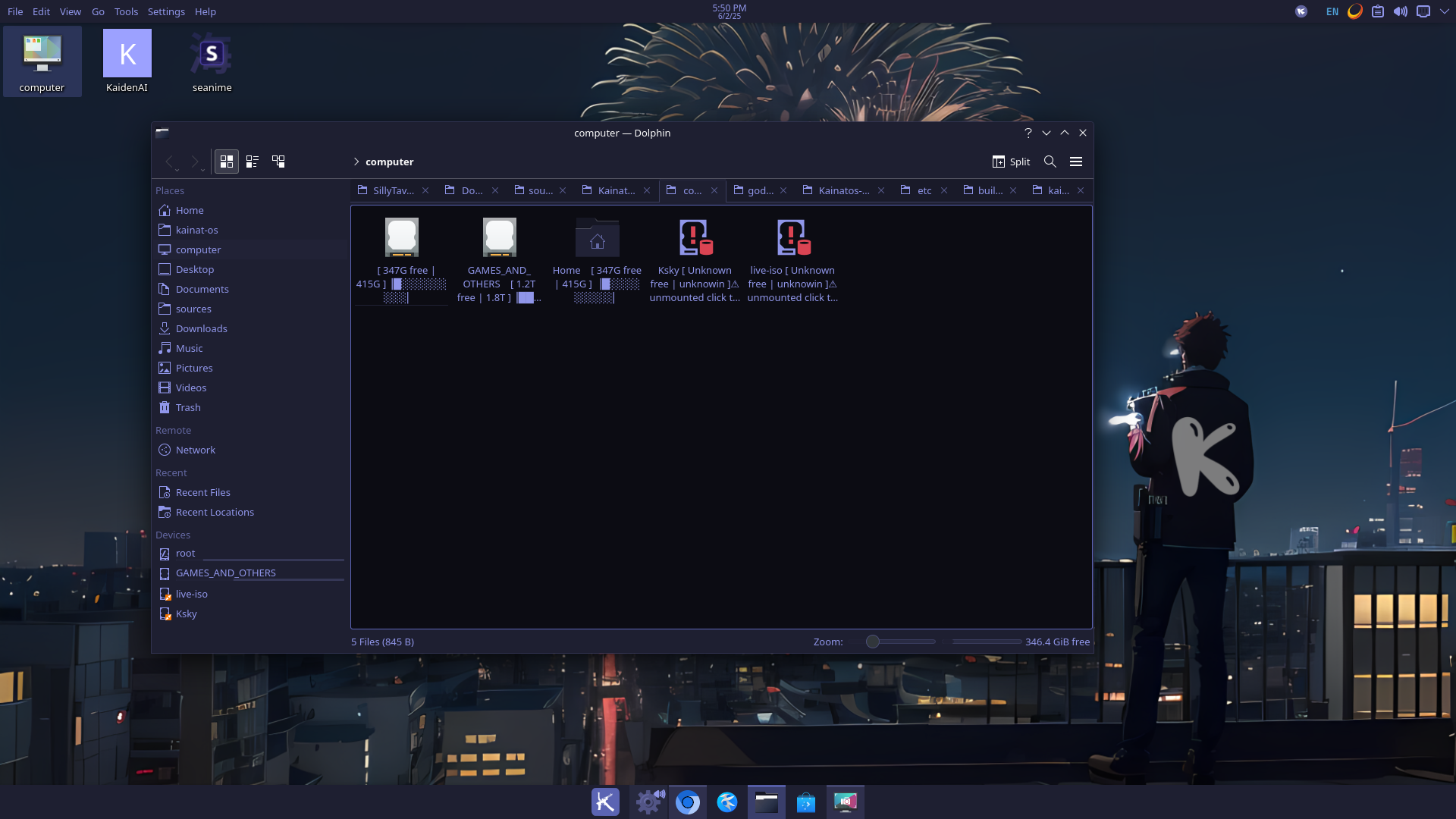Close the etc tab

[944, 190]
